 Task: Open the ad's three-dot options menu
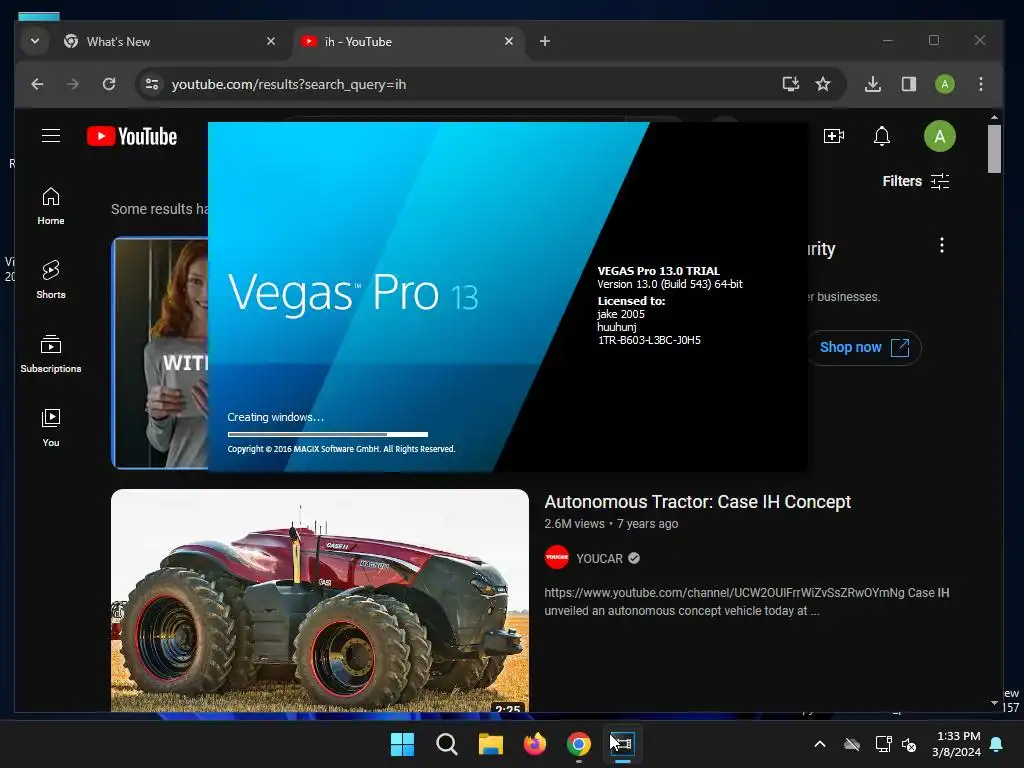pyautogui.click(x=942, y=246)
